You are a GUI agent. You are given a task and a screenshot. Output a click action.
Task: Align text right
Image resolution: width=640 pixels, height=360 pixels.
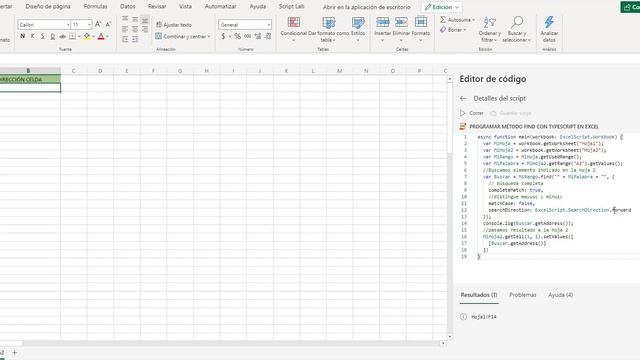tap(145, 29)
